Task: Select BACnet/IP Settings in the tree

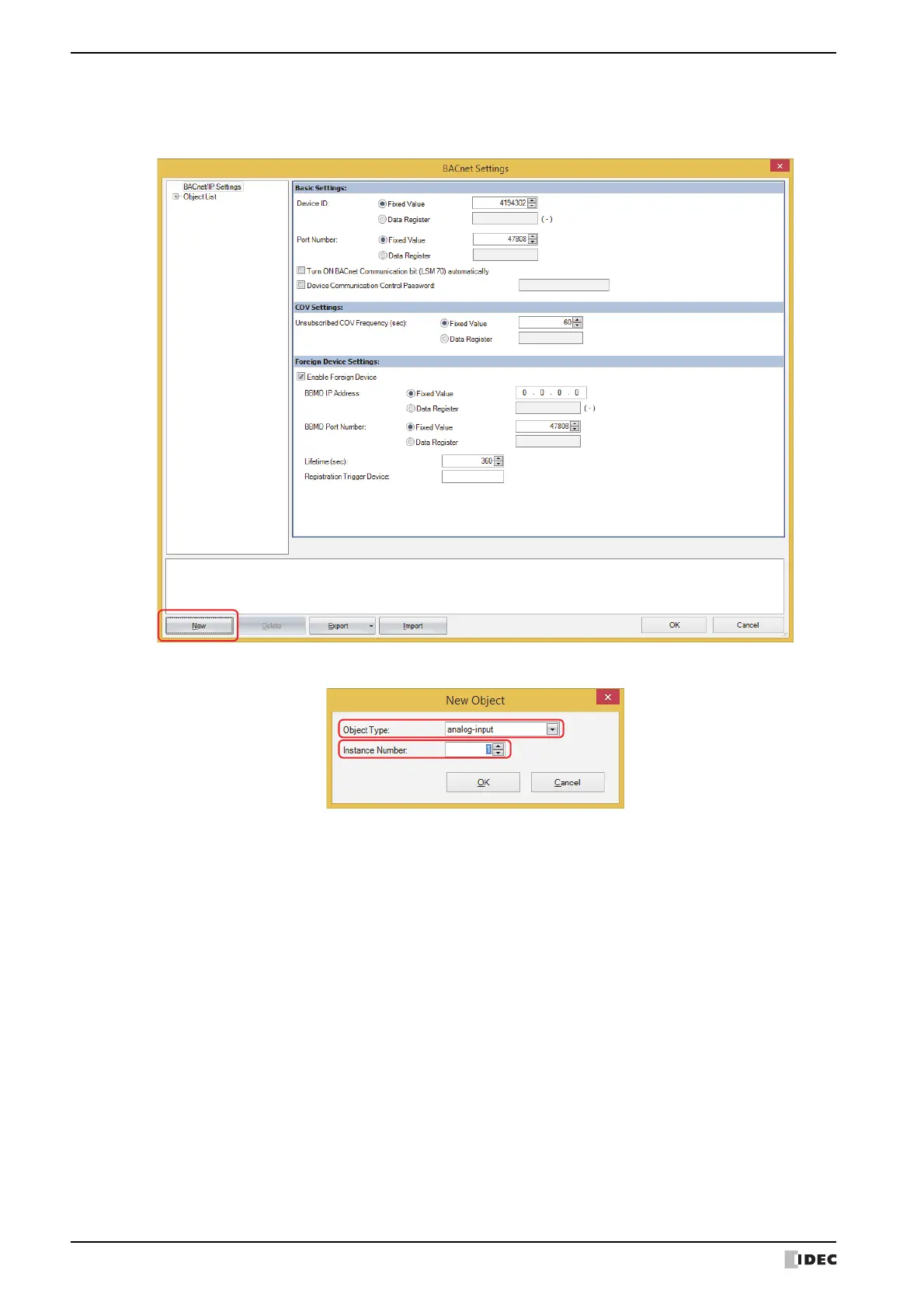Action: pos(212,186)
